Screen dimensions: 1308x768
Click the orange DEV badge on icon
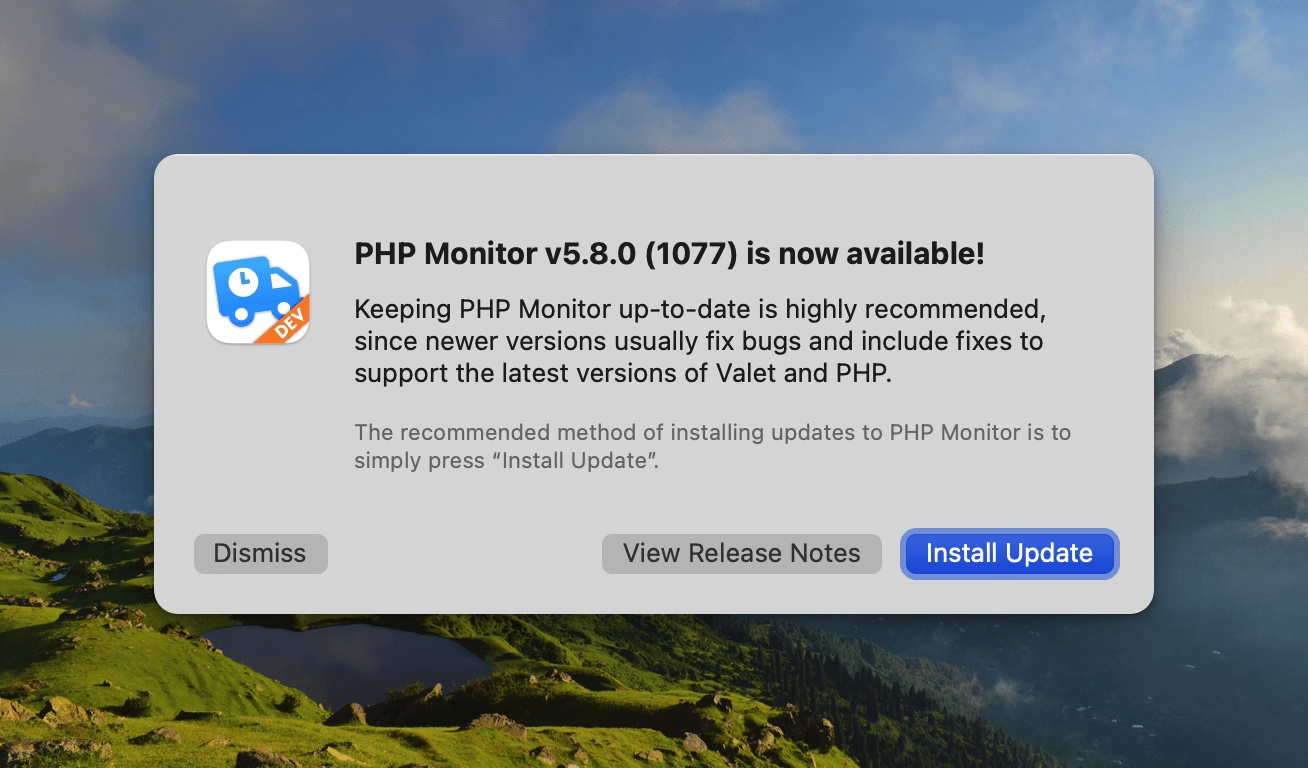pos(288,322)
